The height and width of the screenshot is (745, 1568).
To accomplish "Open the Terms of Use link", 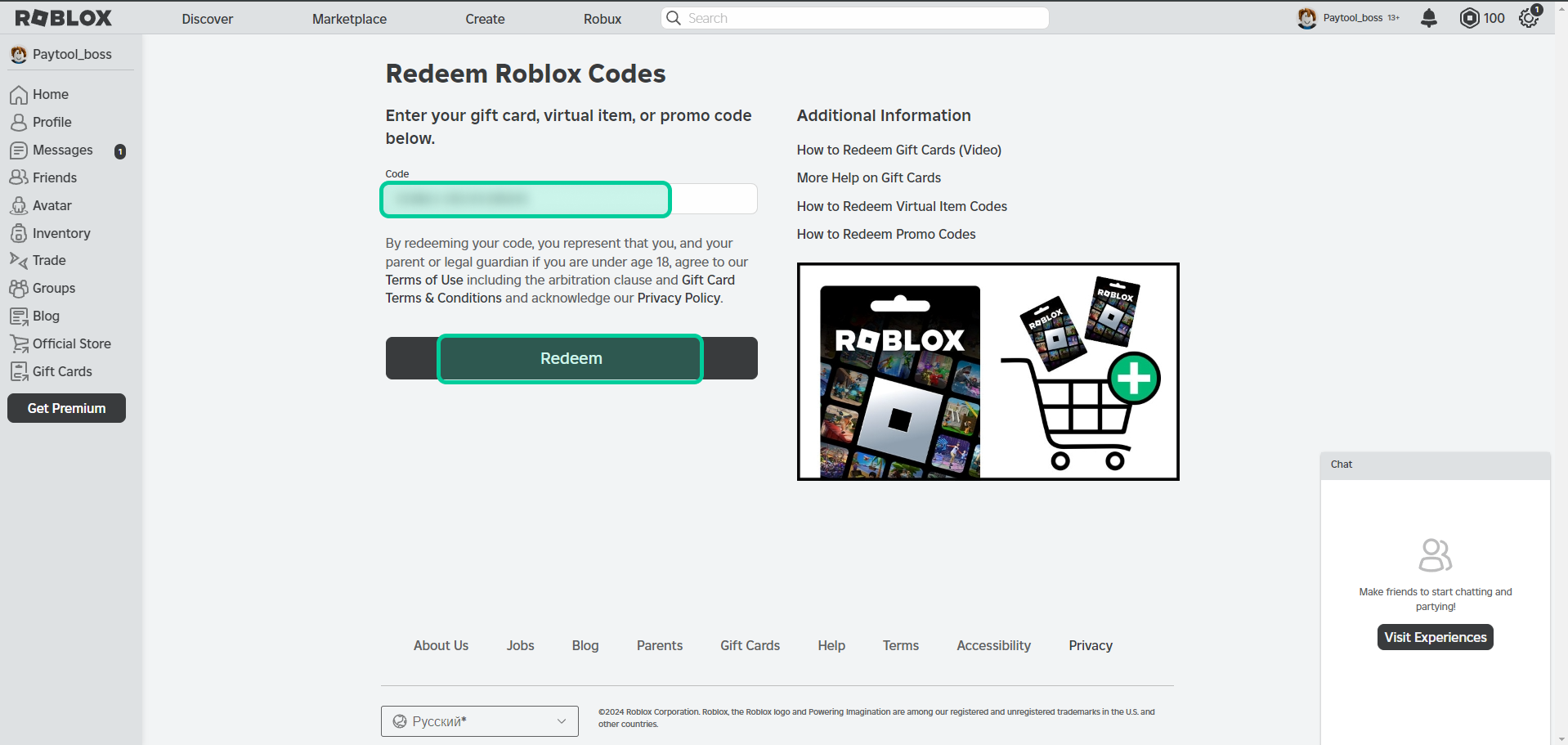I will [x=424, y=280].
